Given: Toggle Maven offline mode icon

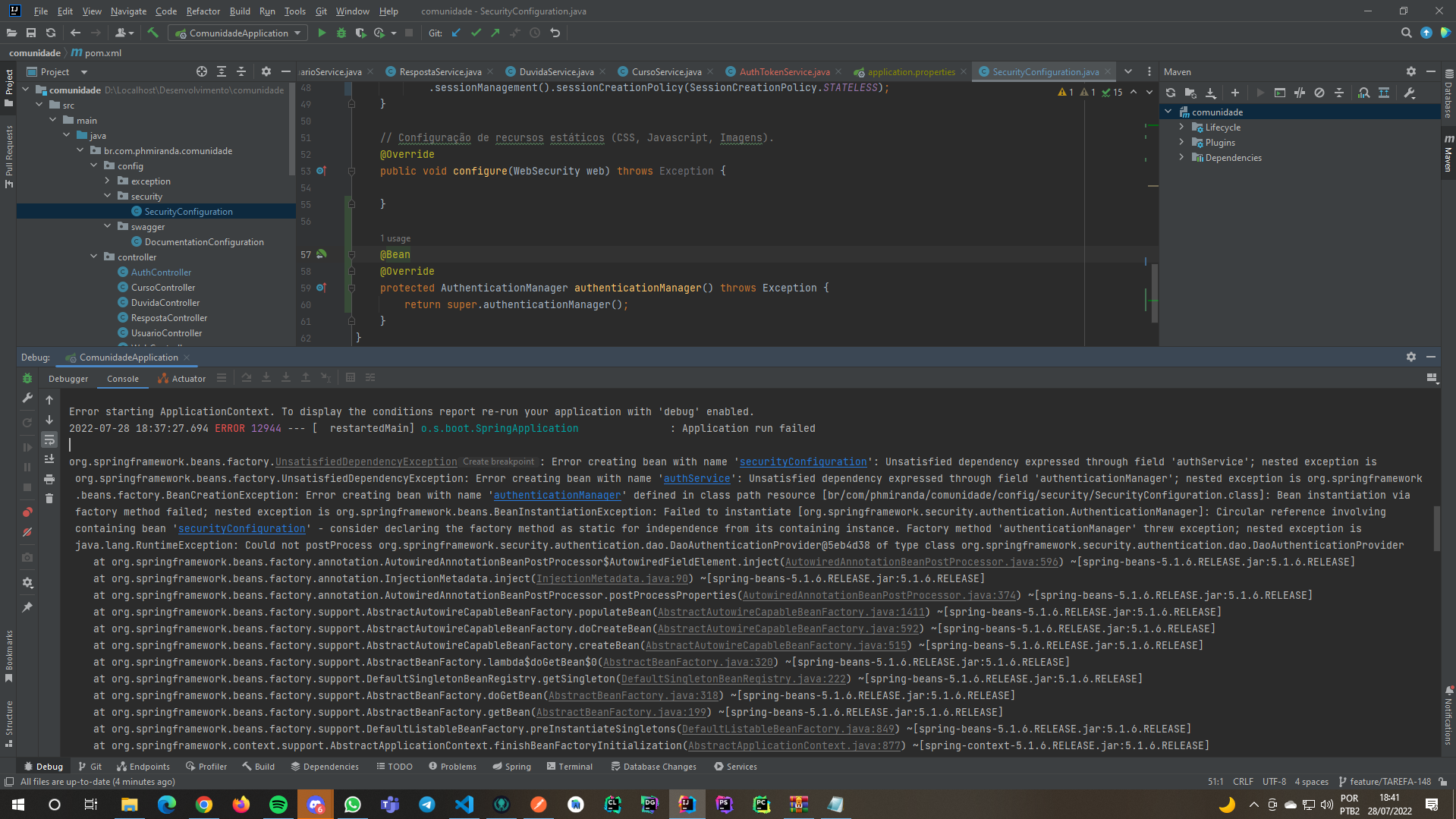Looking at the screenshot, I should click(x=1300, y=93).
